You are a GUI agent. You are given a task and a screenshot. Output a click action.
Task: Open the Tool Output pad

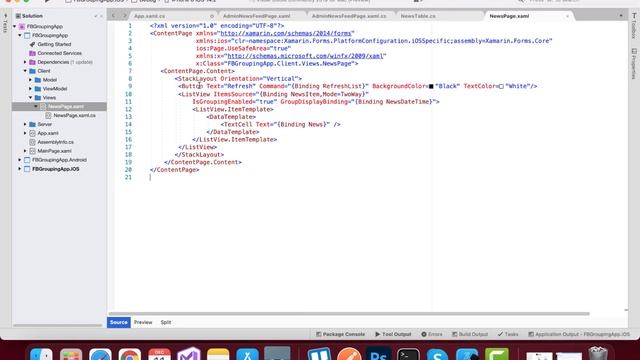pos(393,334)
